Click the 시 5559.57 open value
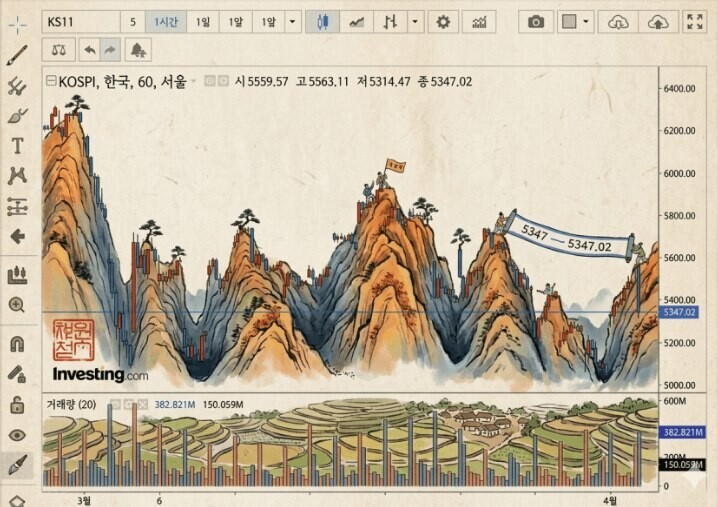718x507 pixels. point(261,82)
